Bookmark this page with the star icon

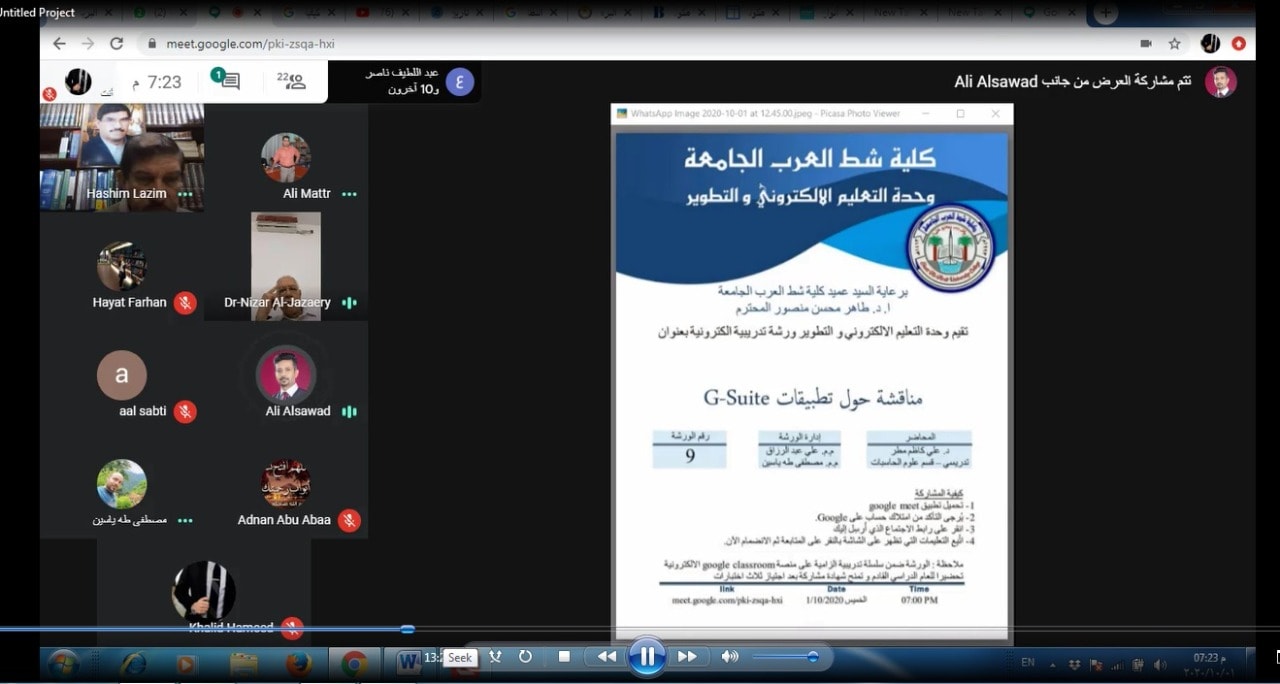click(1175, 44)
